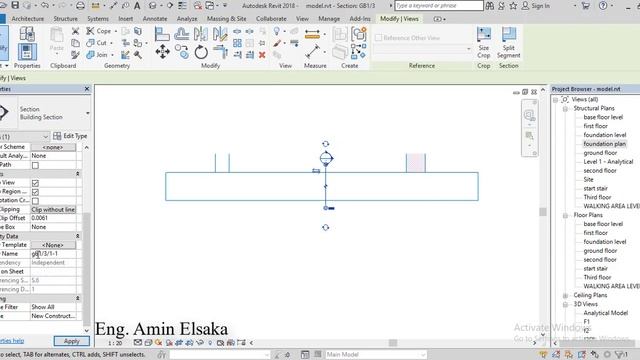Click the red Delete icon
The height and width of the screenshot is (360, 640).
pyautogui.click(x=262, y=55)
